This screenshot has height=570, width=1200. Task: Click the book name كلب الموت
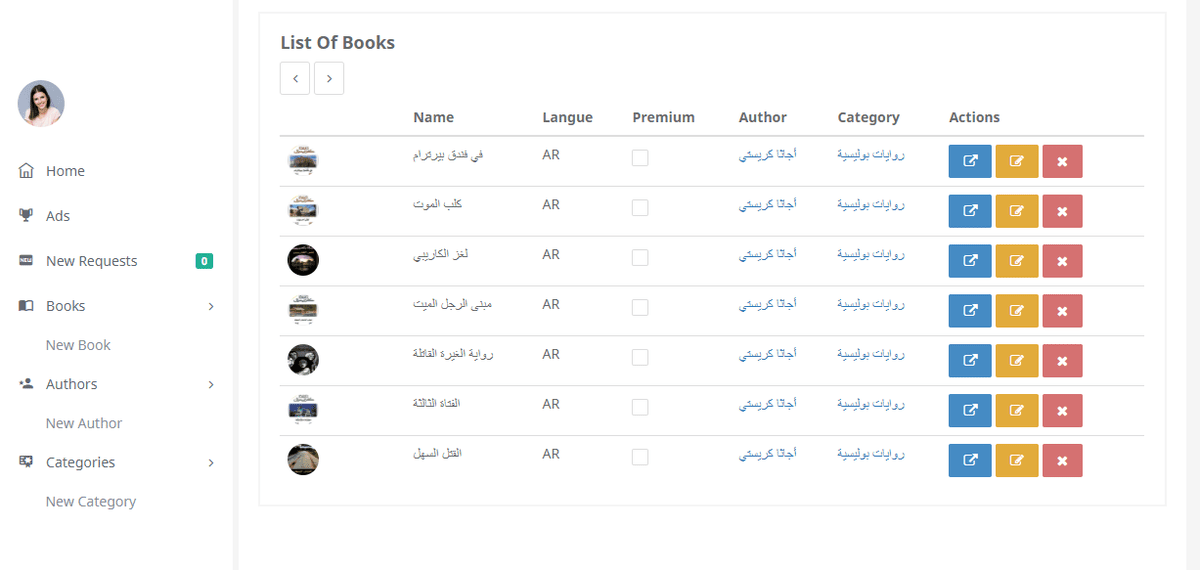point(438,205)
